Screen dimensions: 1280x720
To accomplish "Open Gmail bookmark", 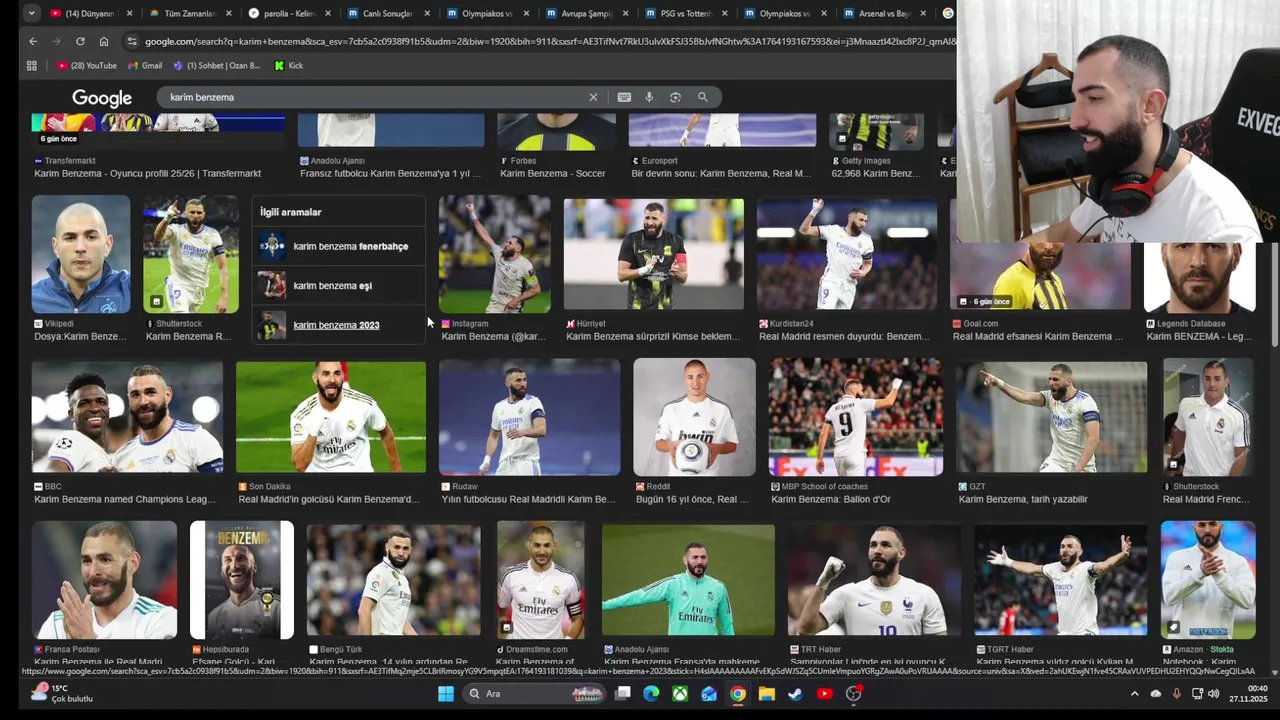I will click(x=145, y=65).
